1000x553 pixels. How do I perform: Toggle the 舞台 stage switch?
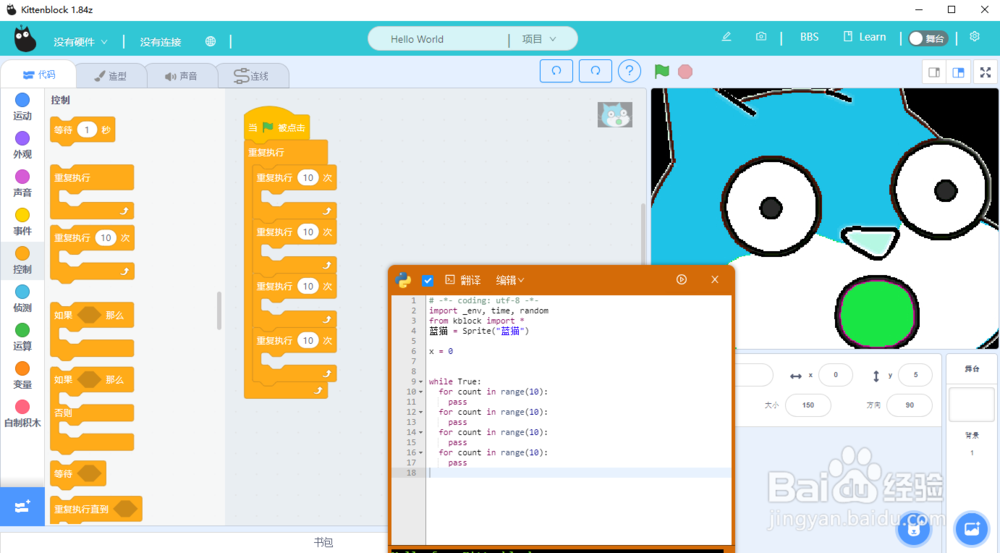point(927,38)
